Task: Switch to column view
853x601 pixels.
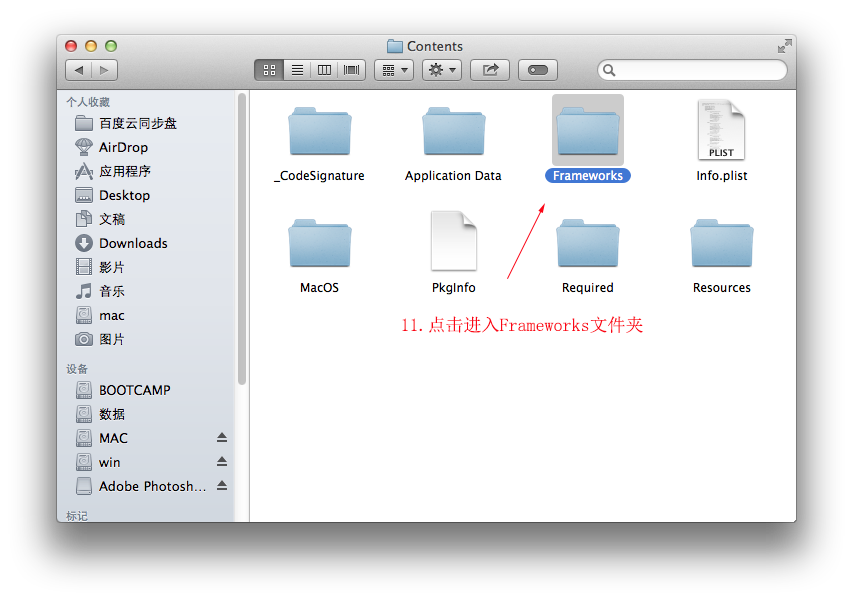Action: coord(324,70)
